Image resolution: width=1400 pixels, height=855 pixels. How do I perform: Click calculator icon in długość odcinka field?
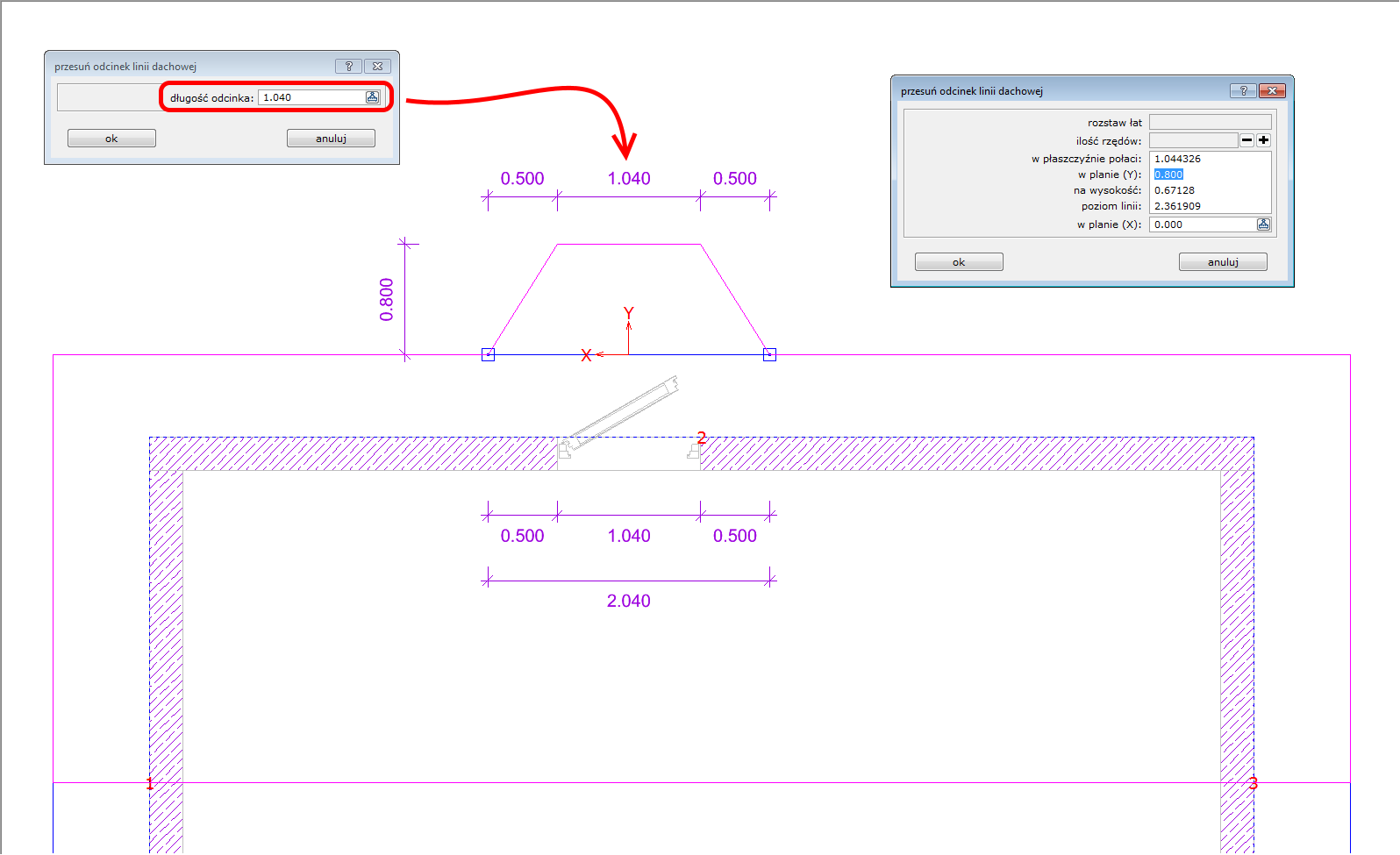(x=372, y=97)
